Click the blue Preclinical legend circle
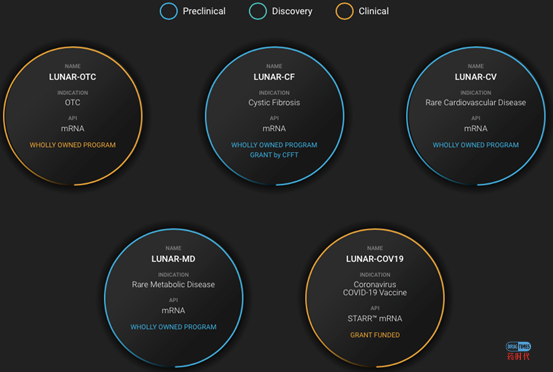This screenshot has height=372, width=553. pyautogui.click(x=169, y=11)
